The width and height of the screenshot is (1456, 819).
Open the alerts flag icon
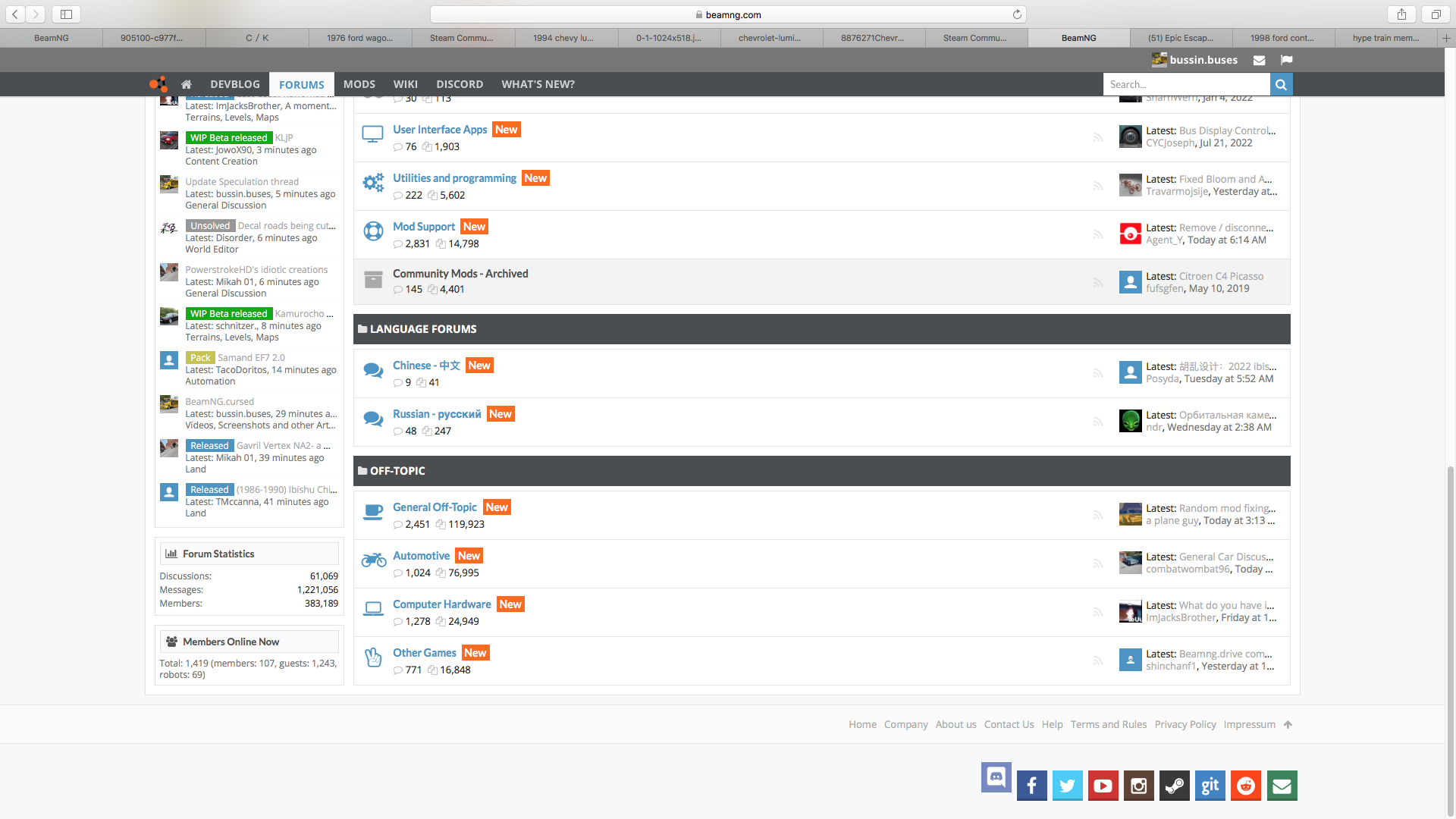(x=1286, y=60)
